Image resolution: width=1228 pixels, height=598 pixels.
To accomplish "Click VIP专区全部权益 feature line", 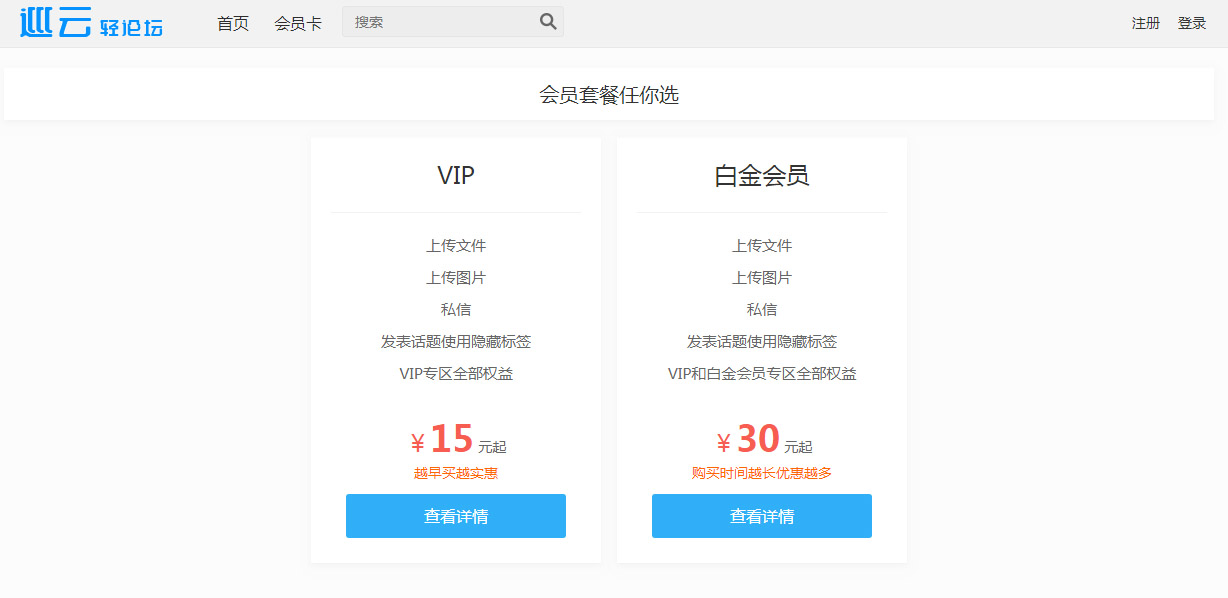I will [x=456, y=374].
